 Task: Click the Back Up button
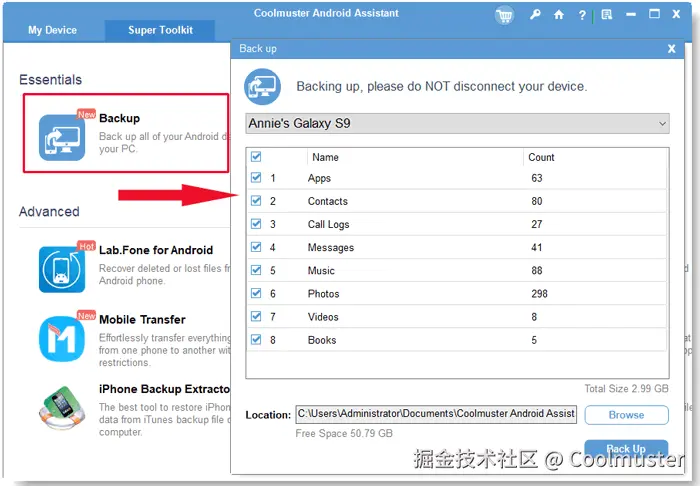[626, 449]
